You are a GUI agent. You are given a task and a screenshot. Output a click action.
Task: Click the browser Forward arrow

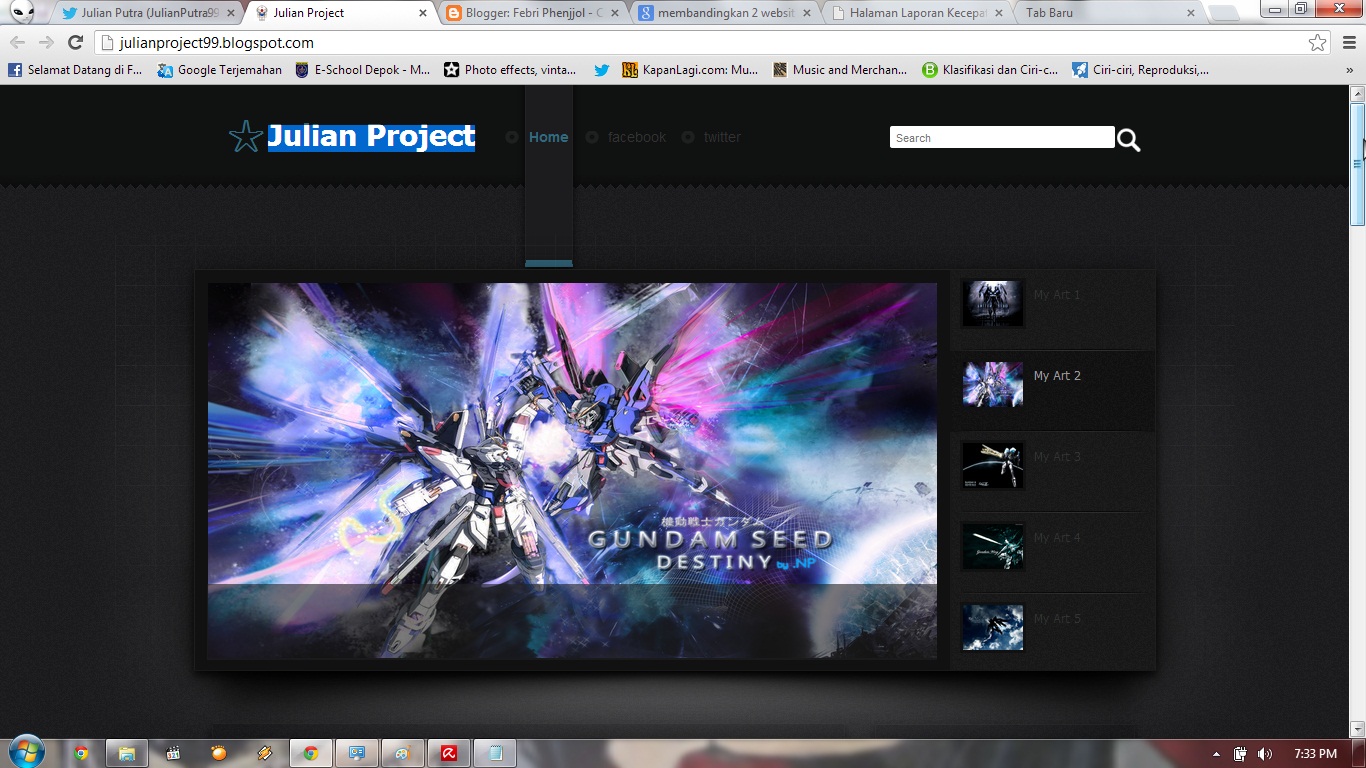click(46, 42)
